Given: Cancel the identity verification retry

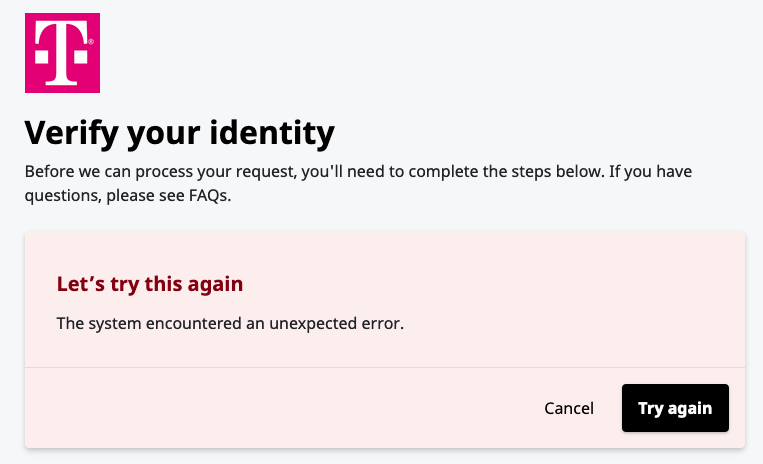Looking at the screenshot, I should (569, 408).
